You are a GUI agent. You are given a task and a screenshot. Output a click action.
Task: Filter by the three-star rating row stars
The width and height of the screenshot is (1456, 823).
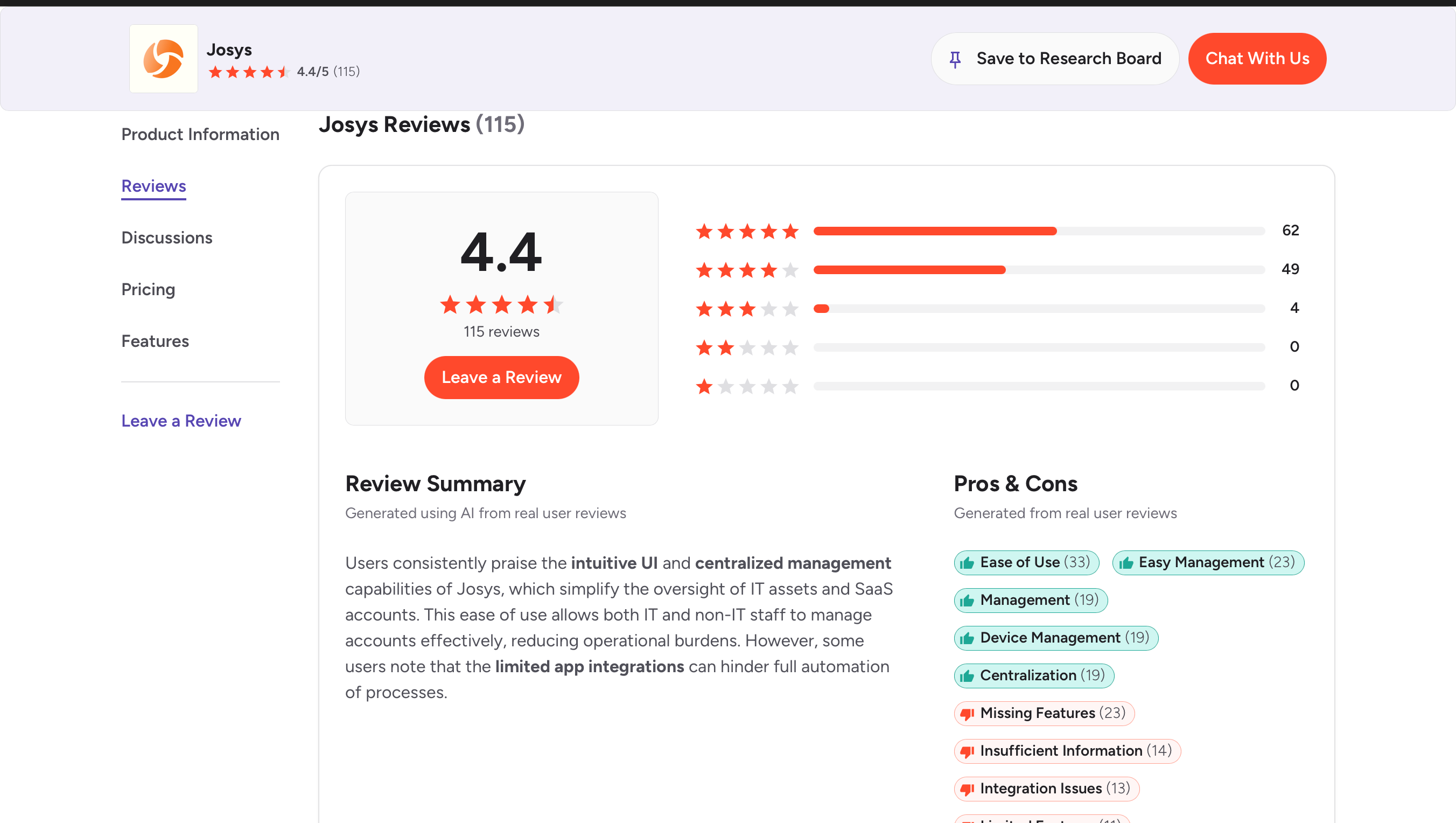click(x=747, y=309)
